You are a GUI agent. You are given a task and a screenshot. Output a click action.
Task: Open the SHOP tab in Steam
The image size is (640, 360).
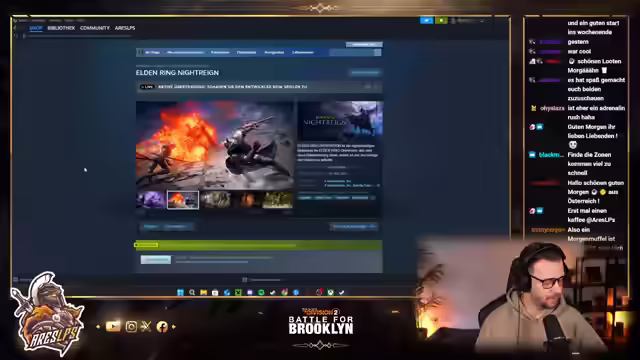coord(36,28)
